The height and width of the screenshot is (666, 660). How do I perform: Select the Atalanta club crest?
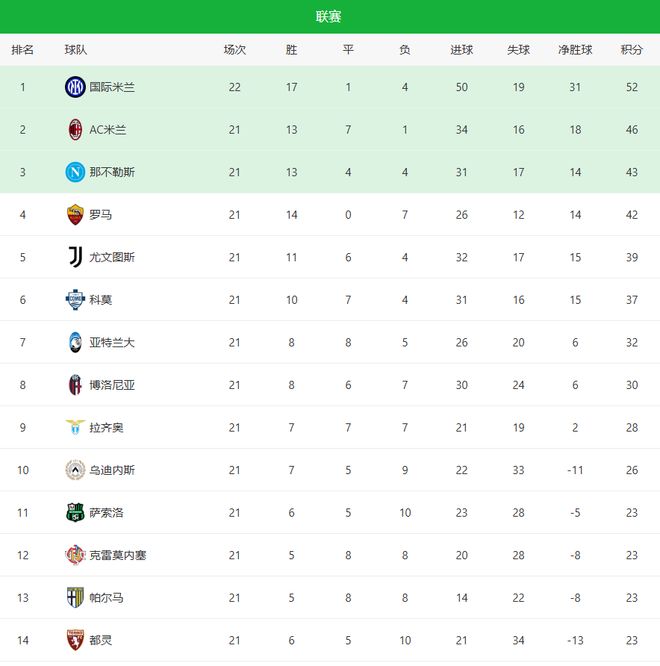click(75, 342)
